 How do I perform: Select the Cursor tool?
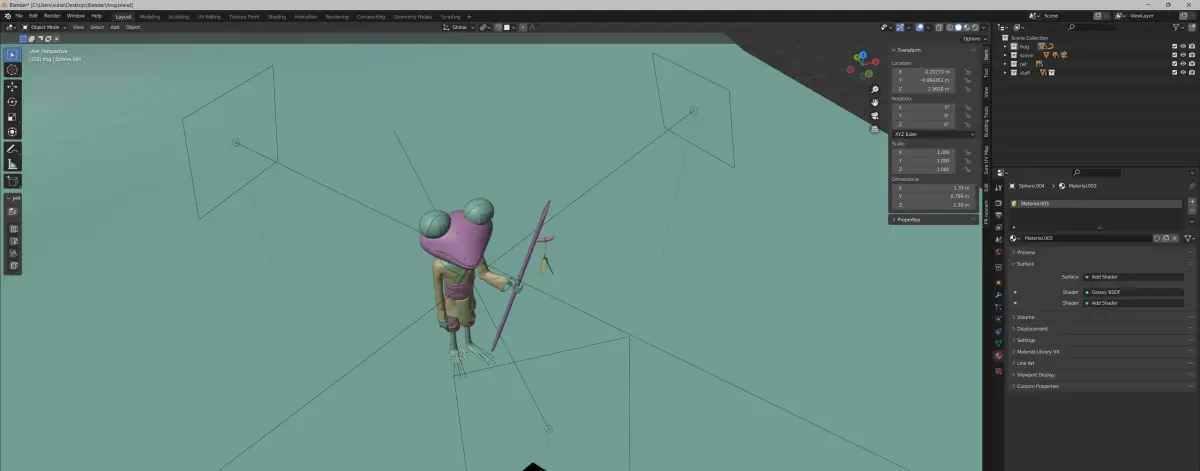pos(13,69)
